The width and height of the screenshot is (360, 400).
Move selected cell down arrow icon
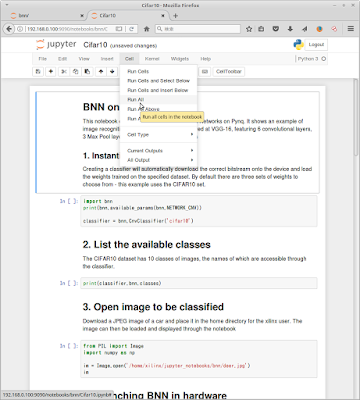coord(112,72)
